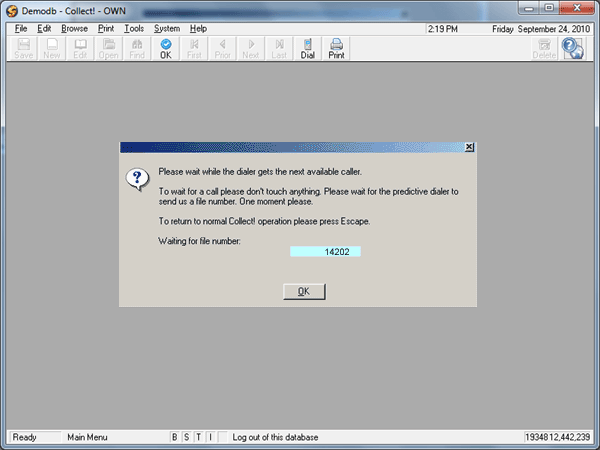The height and width of the screenshot is (450, 600).
Task: Toggle the S status bar indicator
Action: (x=186, y=437)
